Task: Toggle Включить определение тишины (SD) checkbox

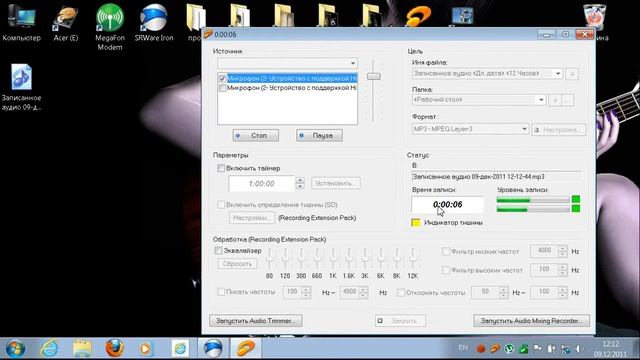Action: 221,204
